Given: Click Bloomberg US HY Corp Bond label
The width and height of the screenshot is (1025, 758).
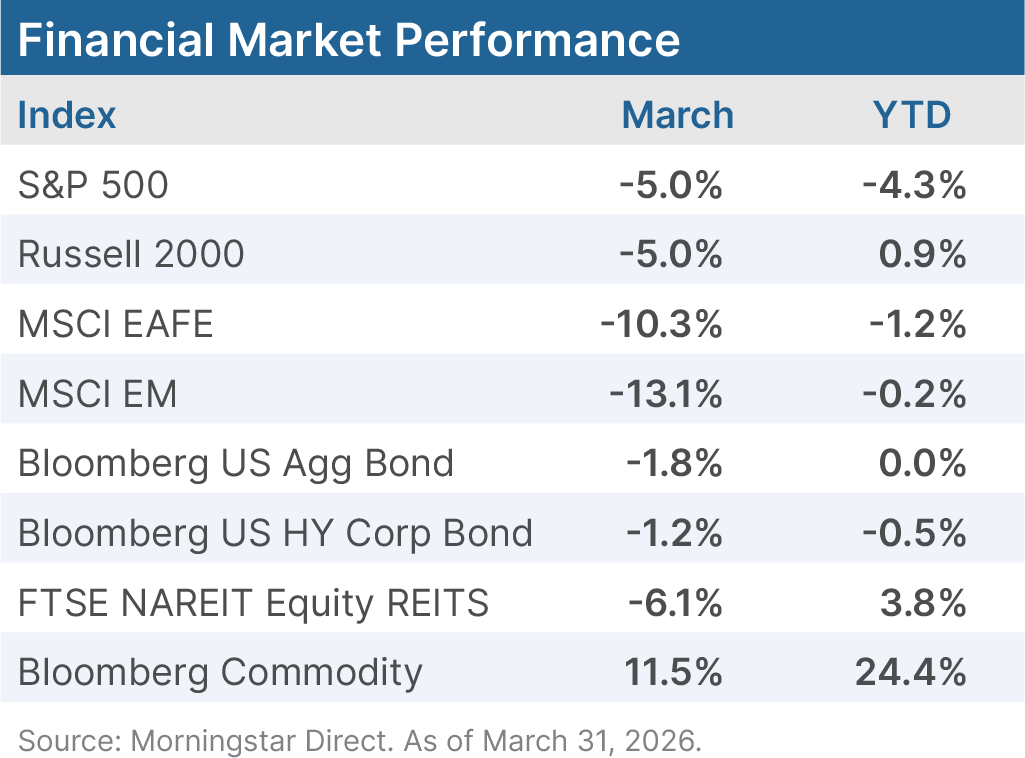Looking at the screenshot, I should coord(275,533).
